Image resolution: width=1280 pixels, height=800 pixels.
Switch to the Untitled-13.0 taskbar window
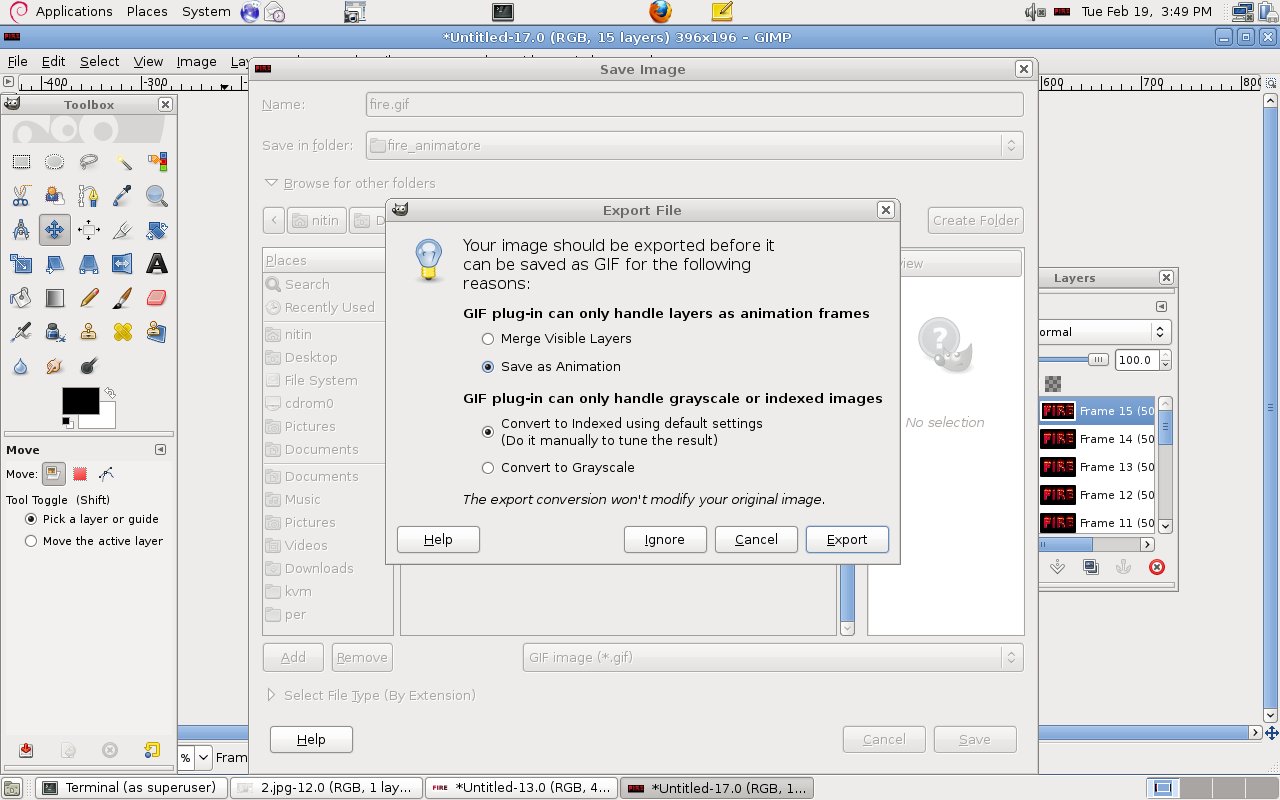(521, 787)
